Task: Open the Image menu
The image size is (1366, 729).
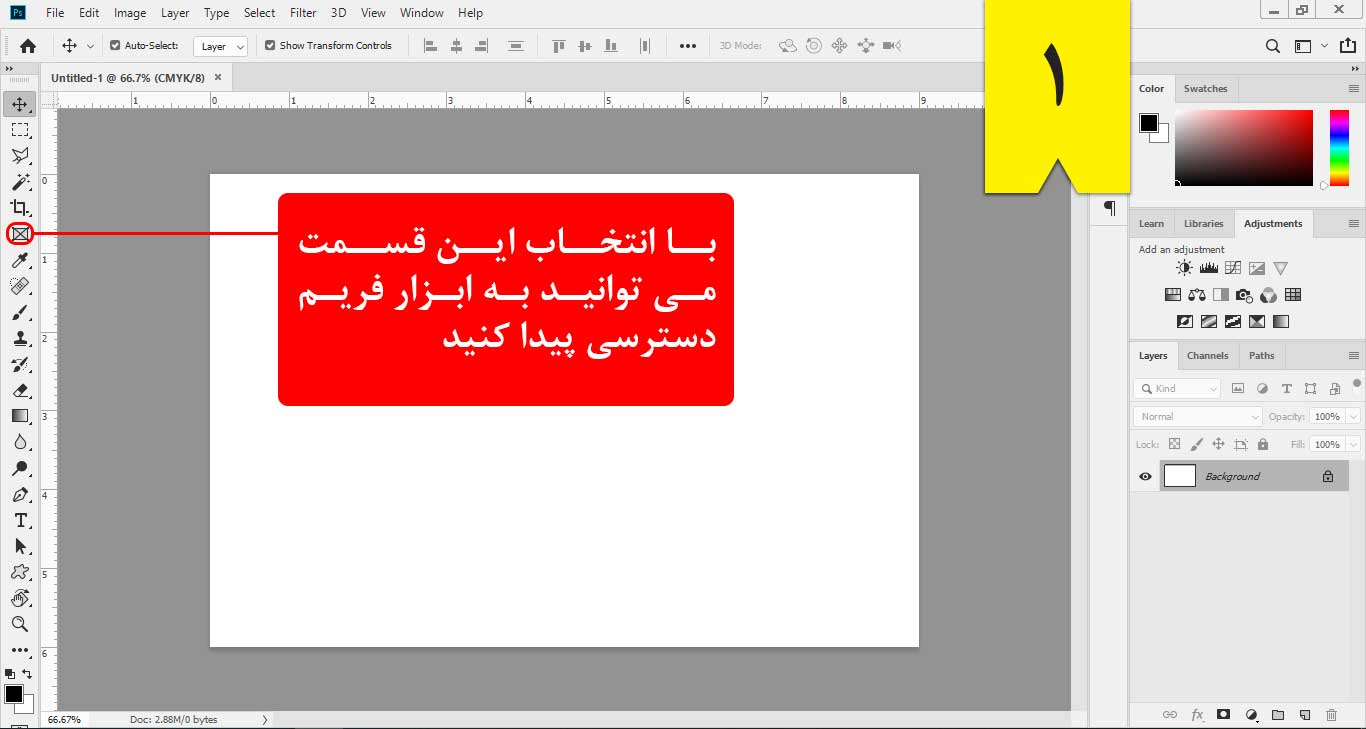Action: click(130, 13)
